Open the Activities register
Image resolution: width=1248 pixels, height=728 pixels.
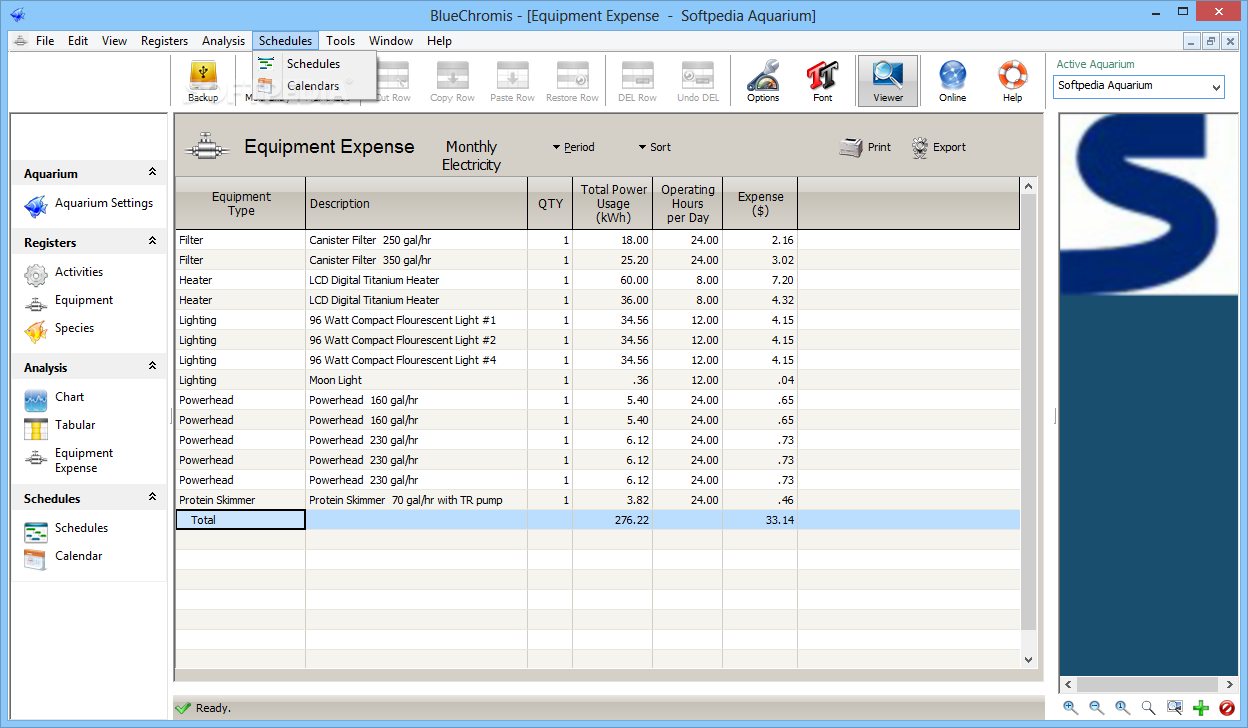point(65,273)
